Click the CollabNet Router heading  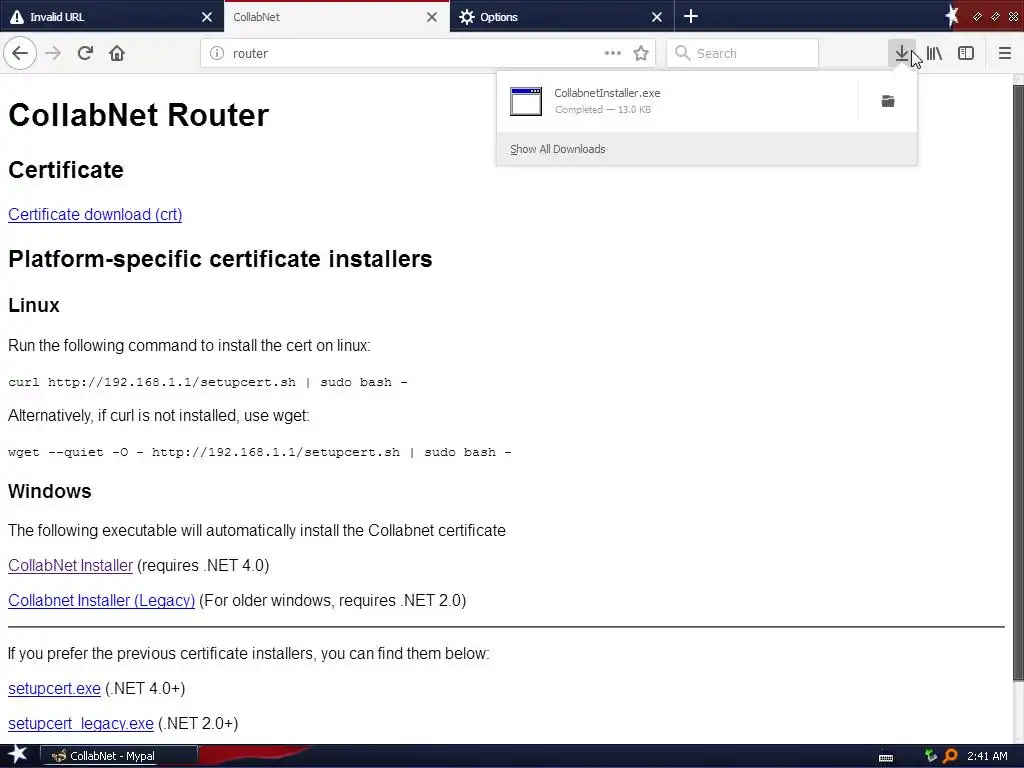point(138,115)
